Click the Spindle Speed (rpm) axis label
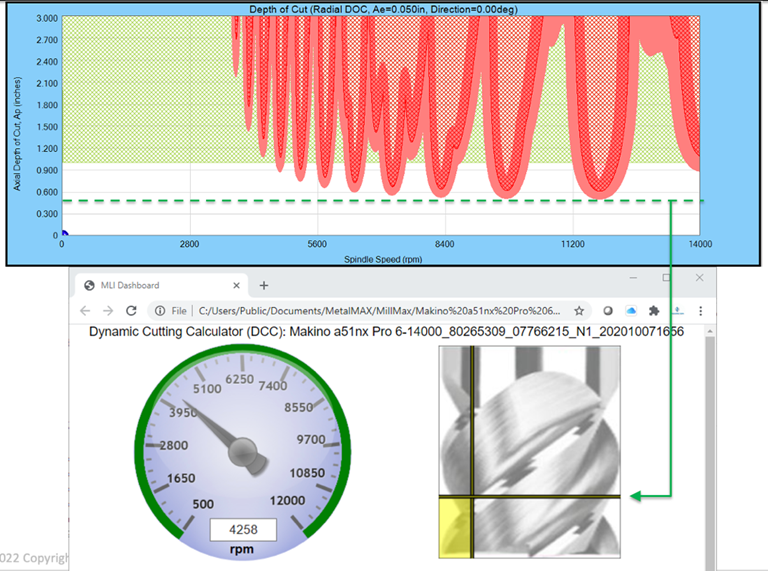The image size is (768, 571). (383, 259)
